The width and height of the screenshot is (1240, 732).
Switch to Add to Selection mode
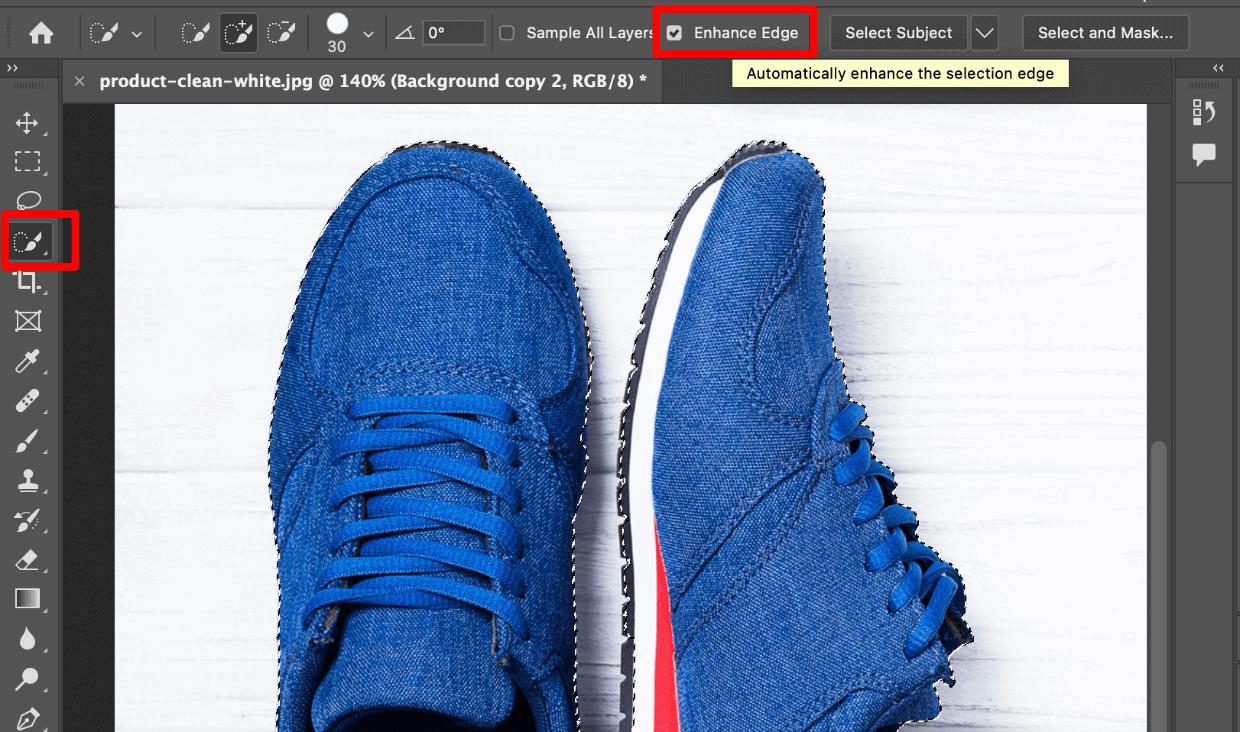[x=237, y=32]
